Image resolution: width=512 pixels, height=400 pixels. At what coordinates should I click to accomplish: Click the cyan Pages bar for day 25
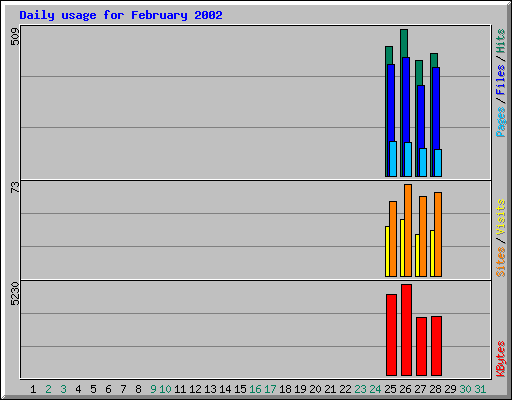tap(393, 159)
